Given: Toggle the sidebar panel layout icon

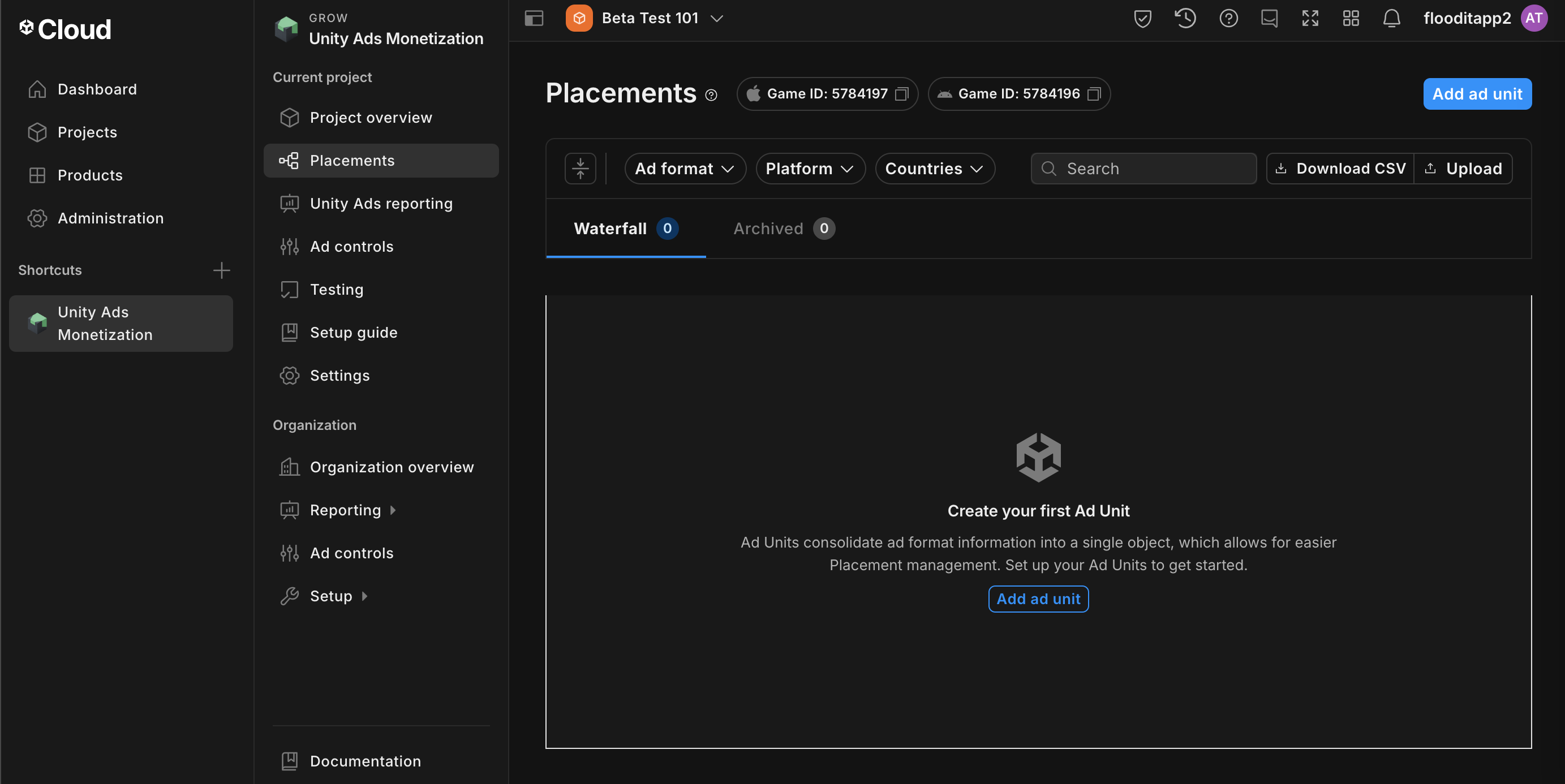Looking at the screenshot, I should (x=534, y=18).
